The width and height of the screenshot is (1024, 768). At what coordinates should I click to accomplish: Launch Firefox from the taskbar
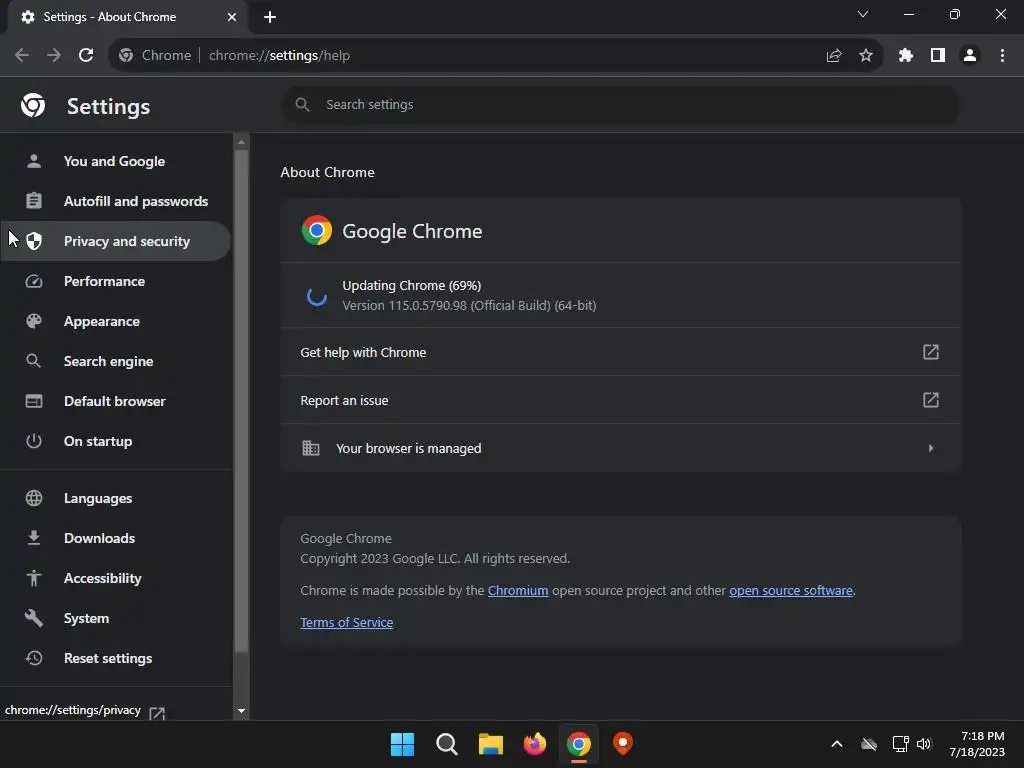click(535, 744)
